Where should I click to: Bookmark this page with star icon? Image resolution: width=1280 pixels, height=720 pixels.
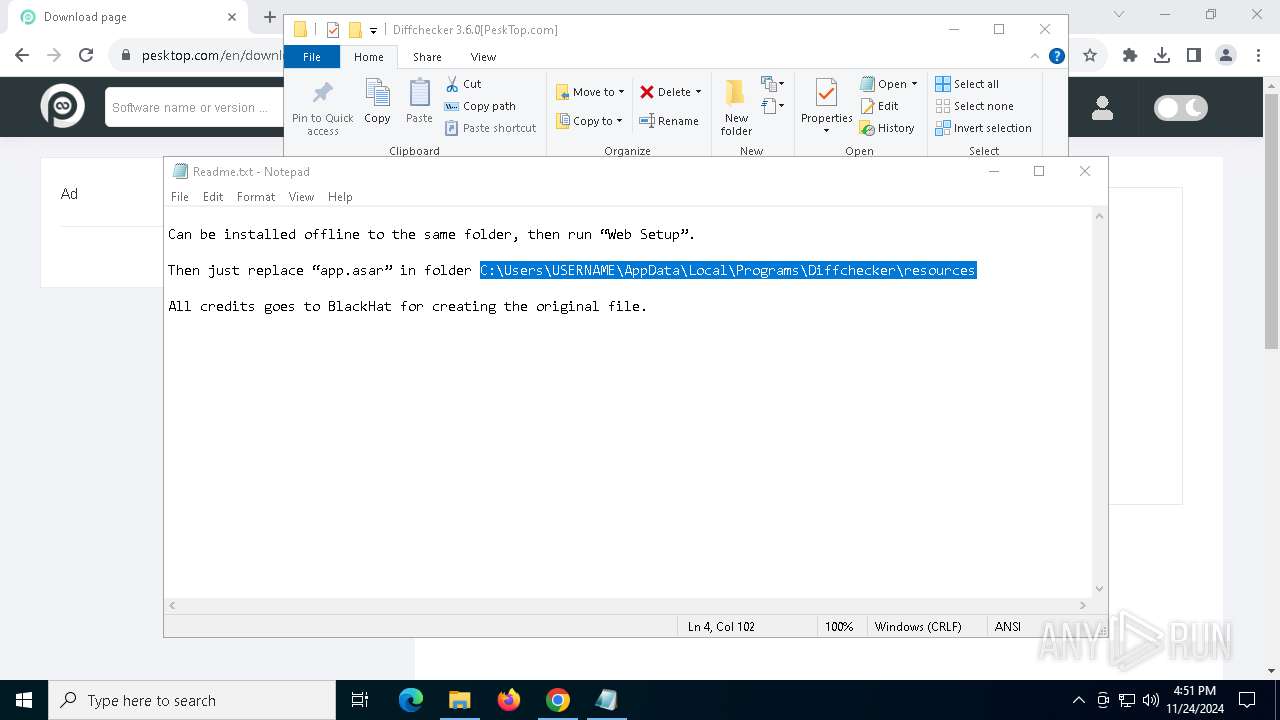[1090, 55]
